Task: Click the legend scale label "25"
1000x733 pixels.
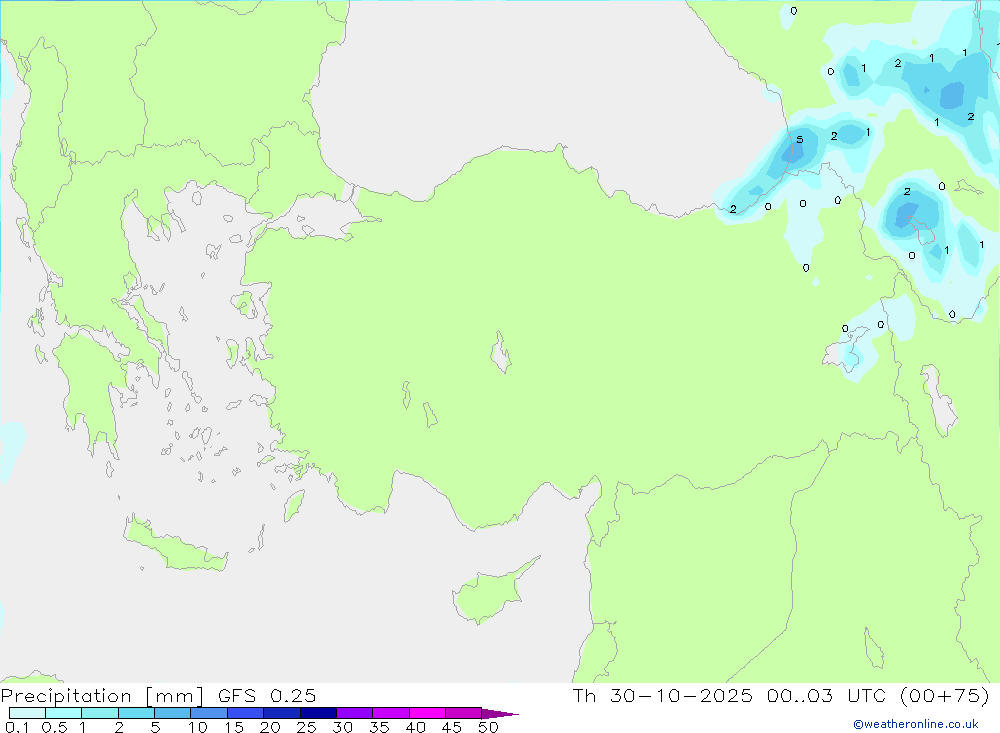Action: coord(306,727)
